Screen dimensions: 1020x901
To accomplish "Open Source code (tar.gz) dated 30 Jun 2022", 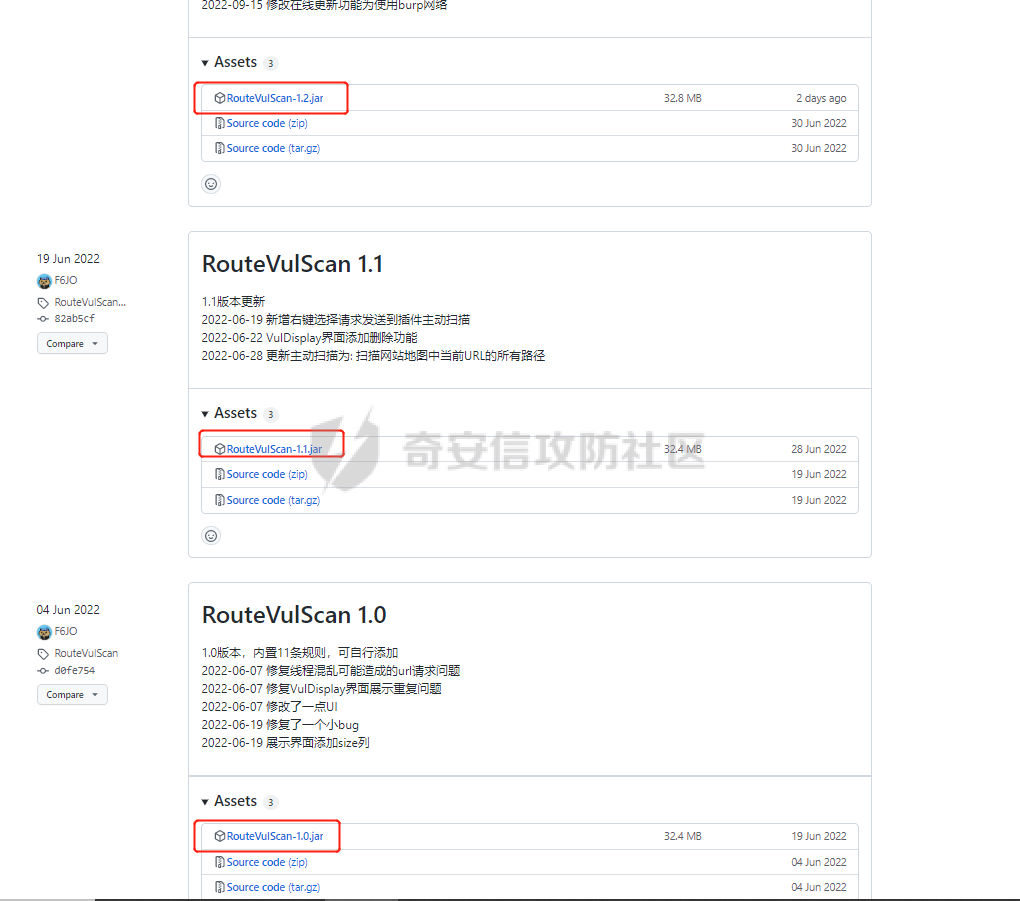I will click(273, 148).
